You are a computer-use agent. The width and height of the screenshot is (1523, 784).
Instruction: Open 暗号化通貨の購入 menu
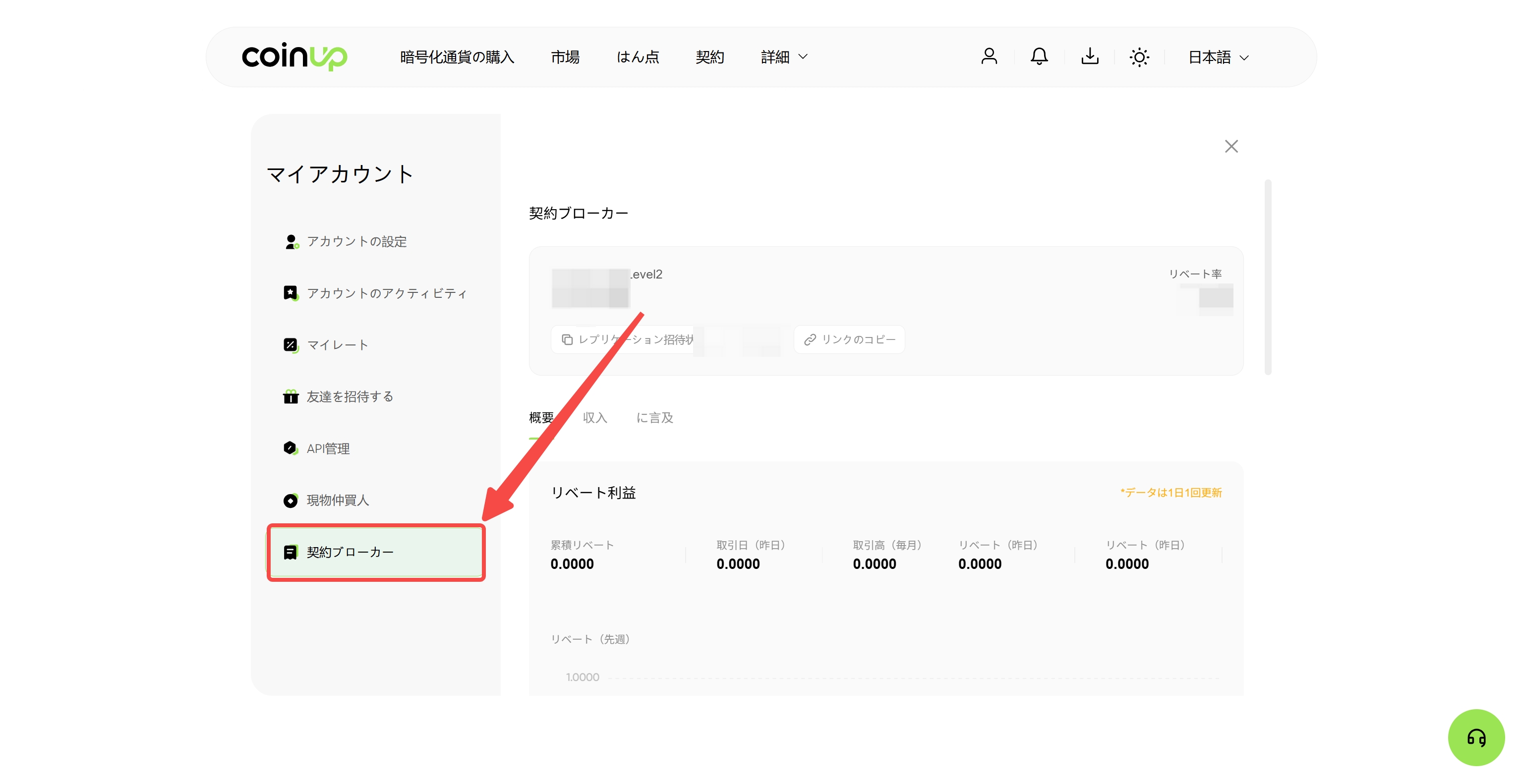click(x=457, y=56)
